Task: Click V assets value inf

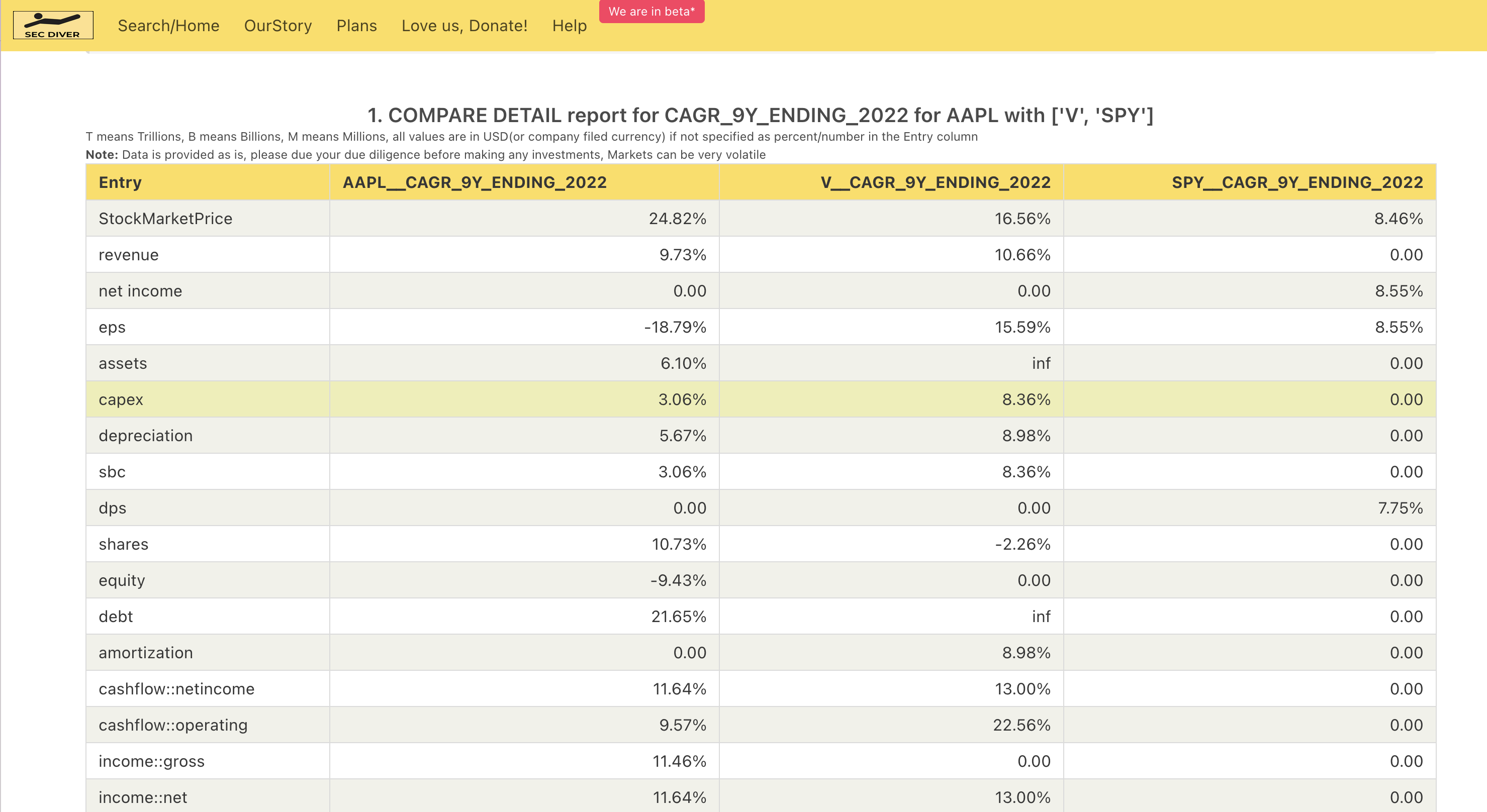Action: (x=1042, y=364)
